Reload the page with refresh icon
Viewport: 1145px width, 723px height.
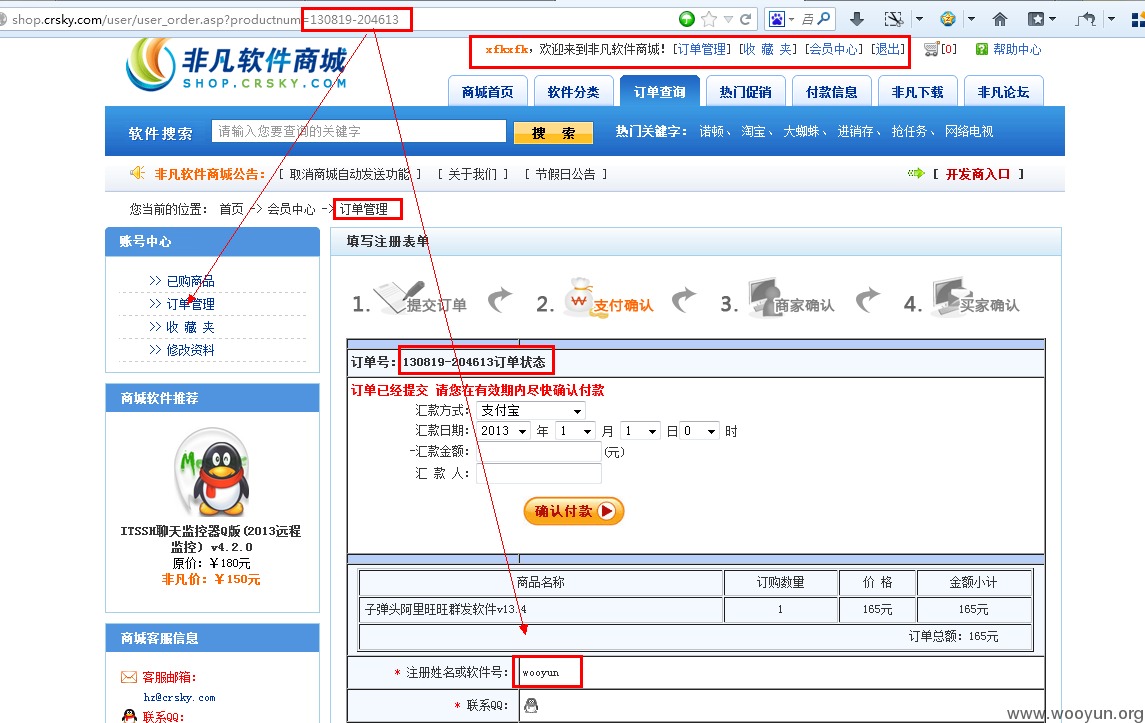click(746, 19)
